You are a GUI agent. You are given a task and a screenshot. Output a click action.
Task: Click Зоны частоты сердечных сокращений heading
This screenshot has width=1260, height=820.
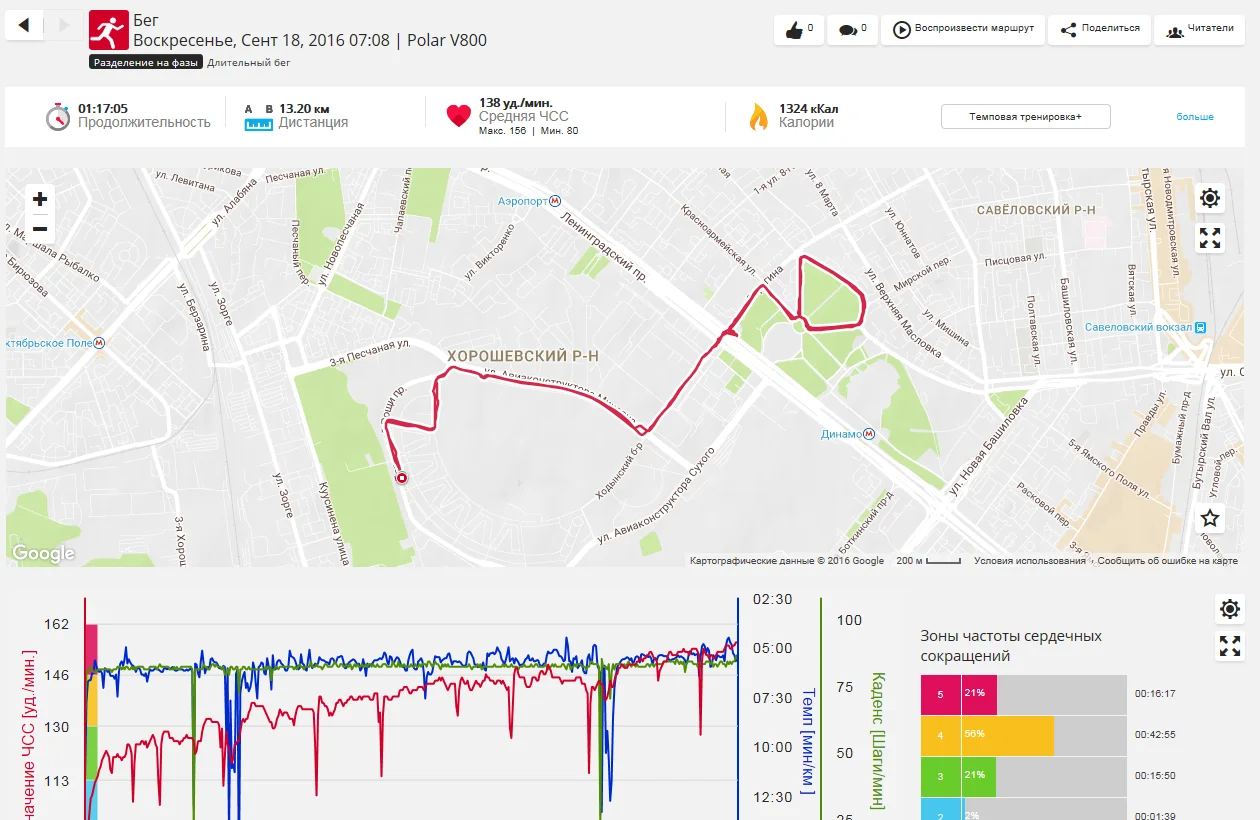[1011, 646]
